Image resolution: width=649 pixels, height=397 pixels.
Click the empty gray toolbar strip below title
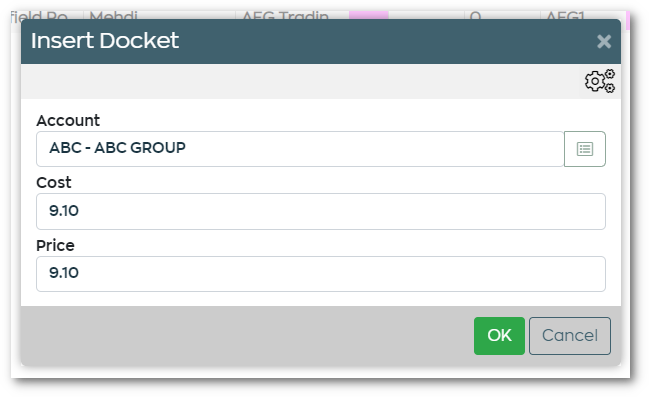pos(300,81)
